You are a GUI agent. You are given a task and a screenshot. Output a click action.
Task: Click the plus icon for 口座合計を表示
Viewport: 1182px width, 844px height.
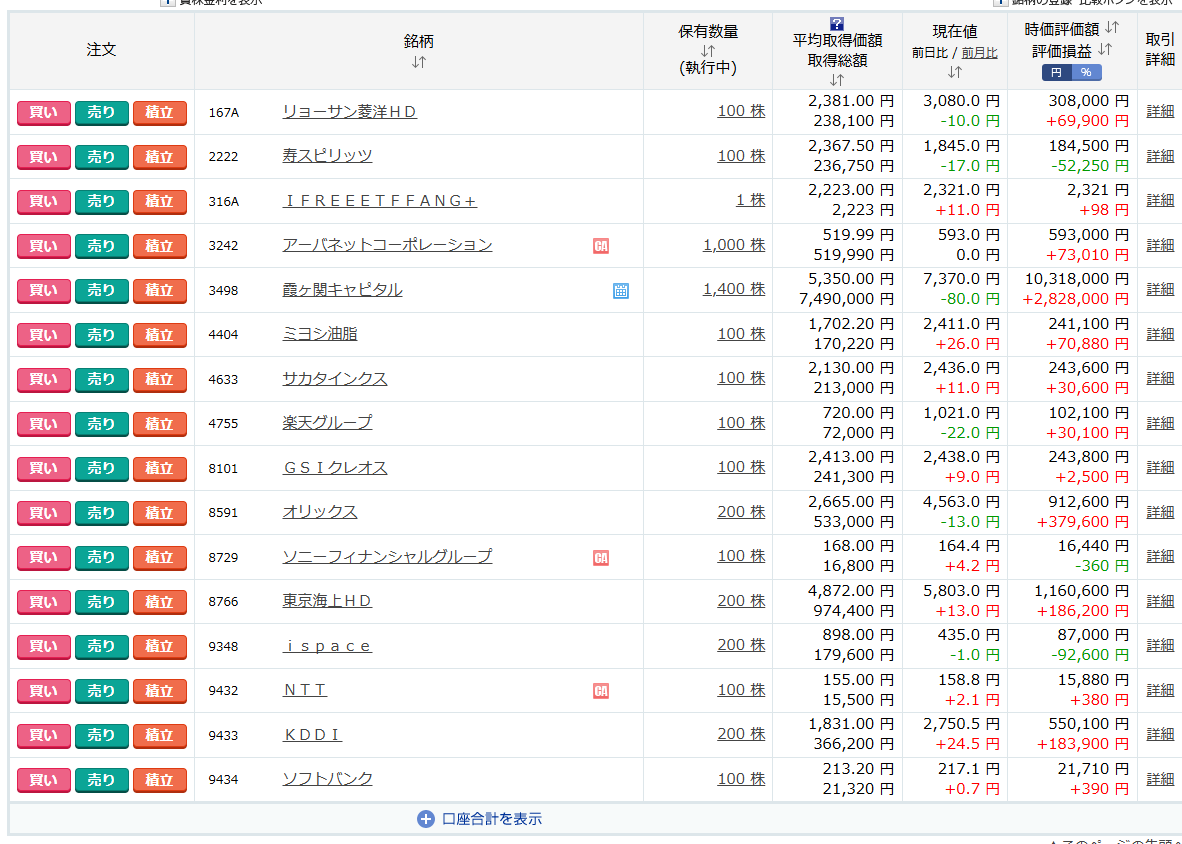tap(426, 819)
